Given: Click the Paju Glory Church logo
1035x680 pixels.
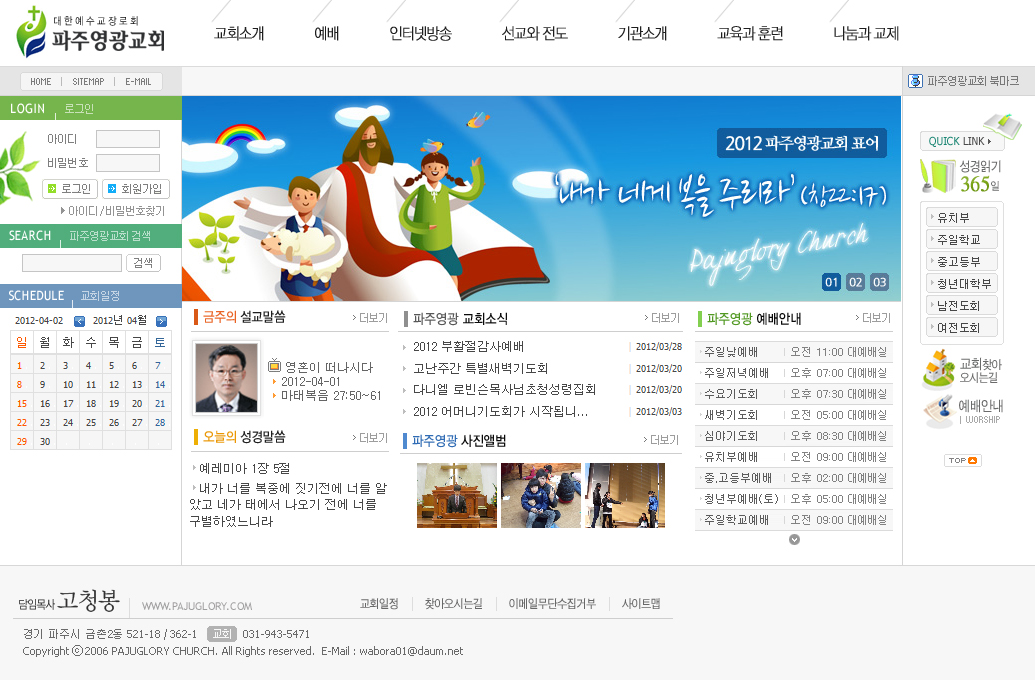Looking at the screenshot, I should [x=91, y=33].
